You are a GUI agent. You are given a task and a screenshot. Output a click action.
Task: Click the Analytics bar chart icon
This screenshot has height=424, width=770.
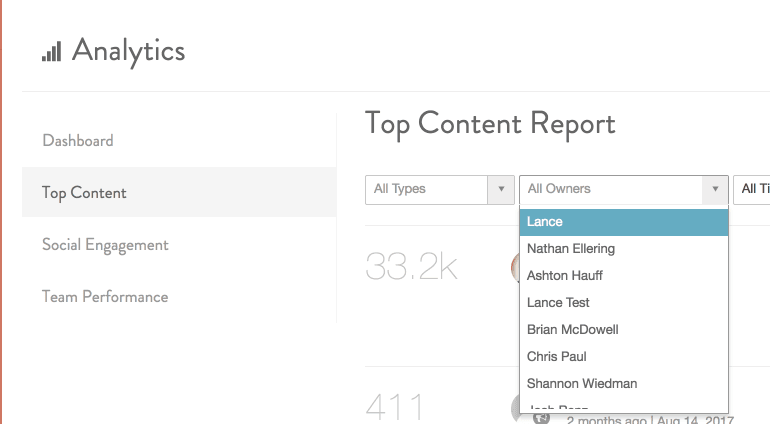[51, 51]
